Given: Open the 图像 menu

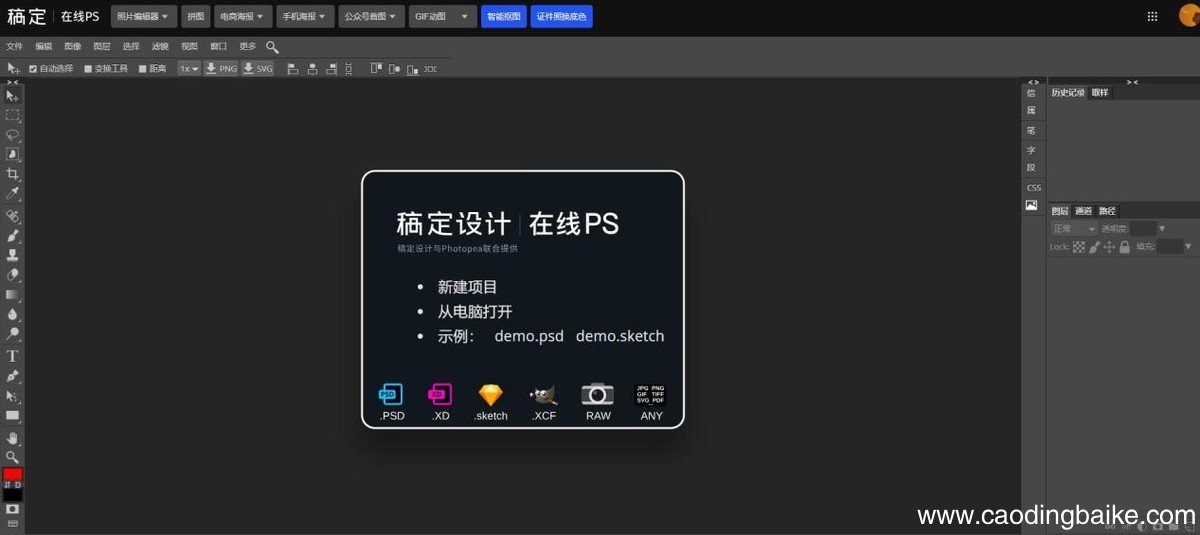Looking at the screenshot, I should [73, 47].
